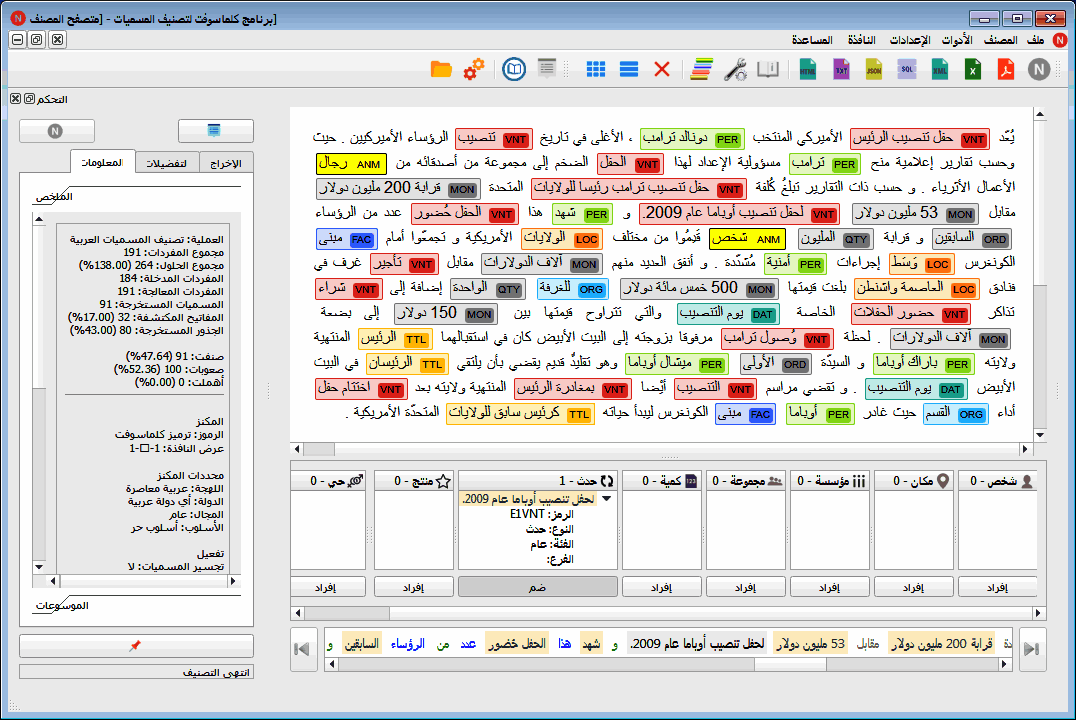This screenshot has height=720, width=1076.
Task: Select the دونالد ترامب PER tag
Action: (x=692, y=139)
